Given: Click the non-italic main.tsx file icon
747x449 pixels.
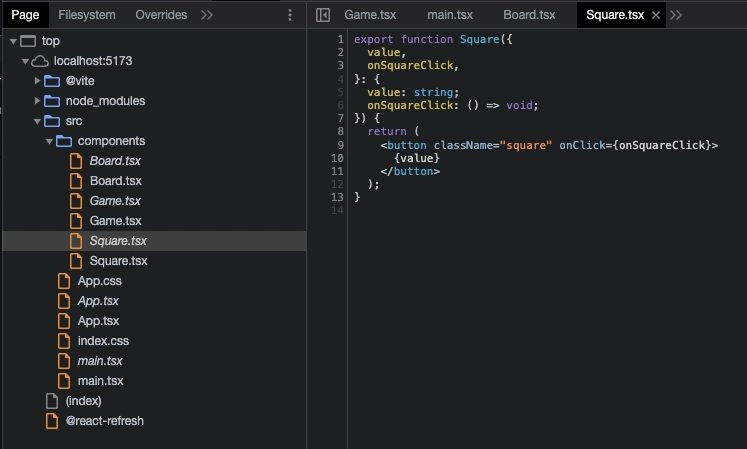Looking at the screenshot, I should coord(64,381).
